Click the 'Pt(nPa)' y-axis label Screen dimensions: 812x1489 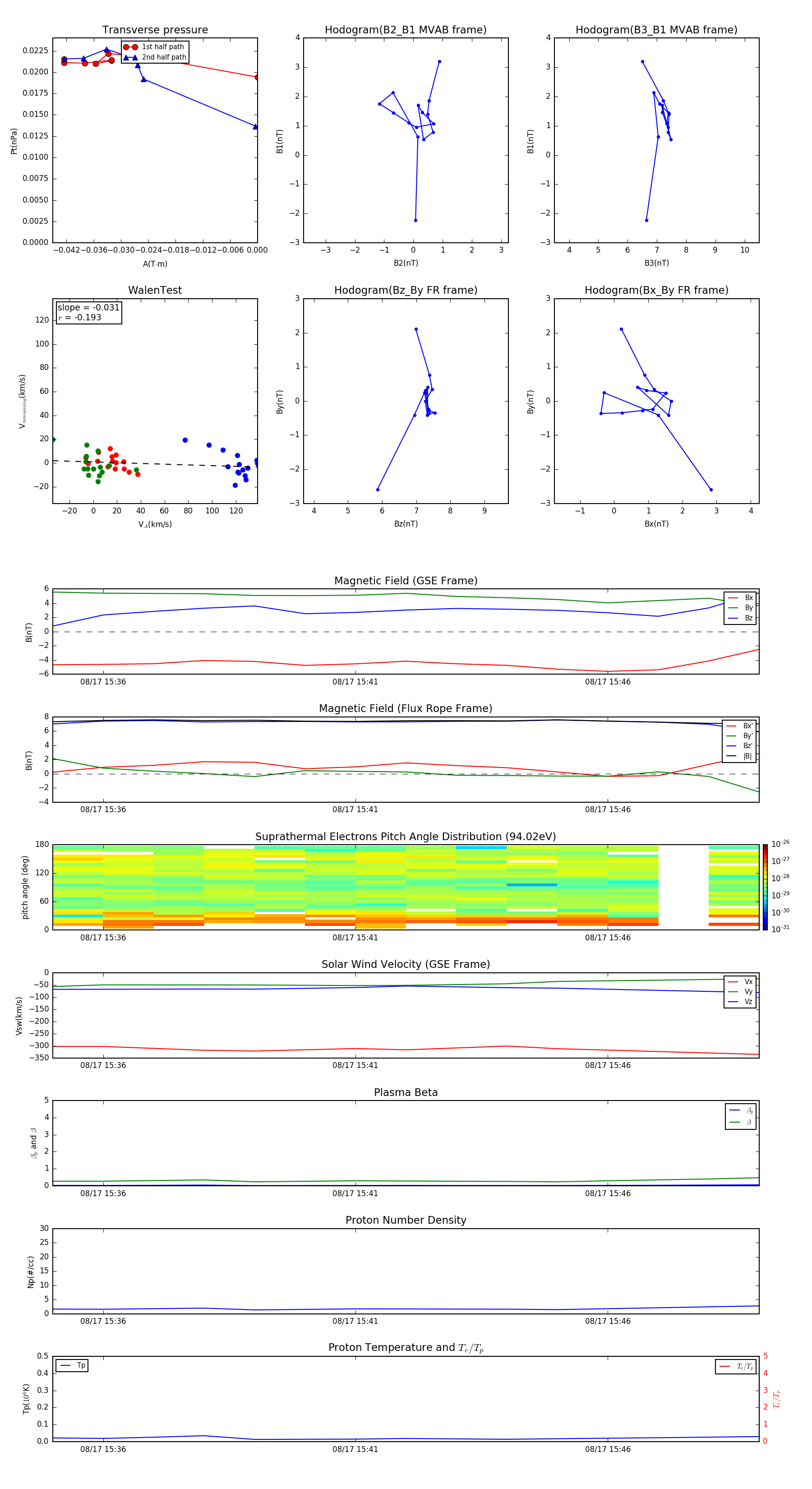coord(14,141)
